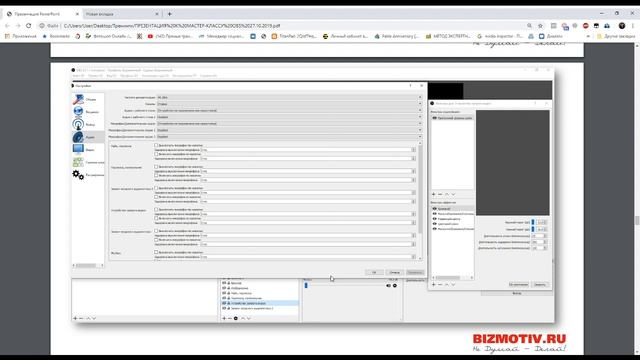Open the Mic/Auxiliary audio device 2 dropdown

click(289, 130)
